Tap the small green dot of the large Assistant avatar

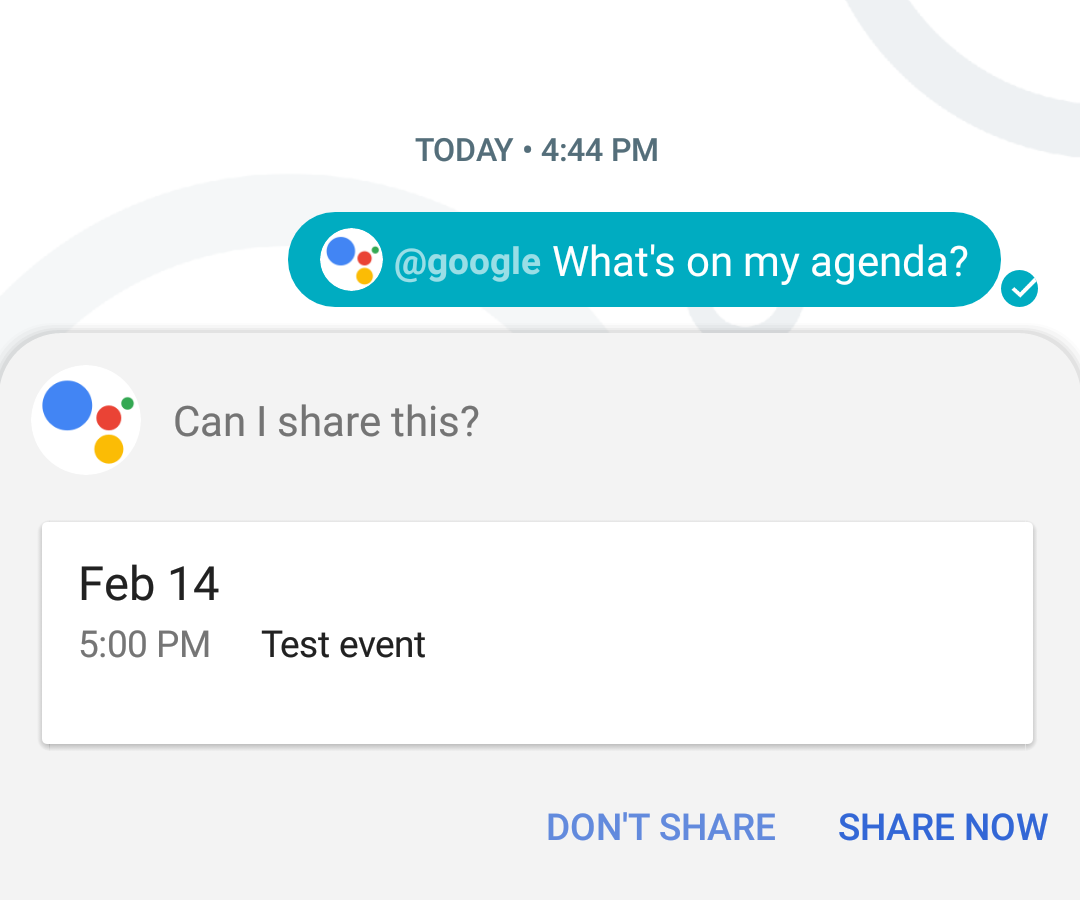(x=127, y=403)
